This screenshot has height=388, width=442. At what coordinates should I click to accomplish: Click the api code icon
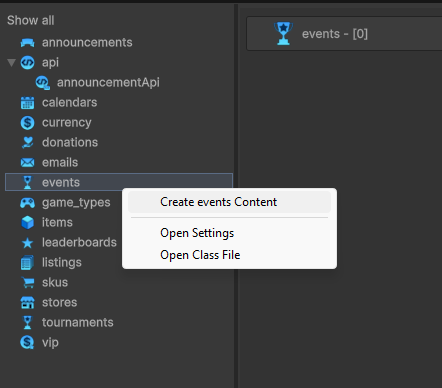[27, 63]
